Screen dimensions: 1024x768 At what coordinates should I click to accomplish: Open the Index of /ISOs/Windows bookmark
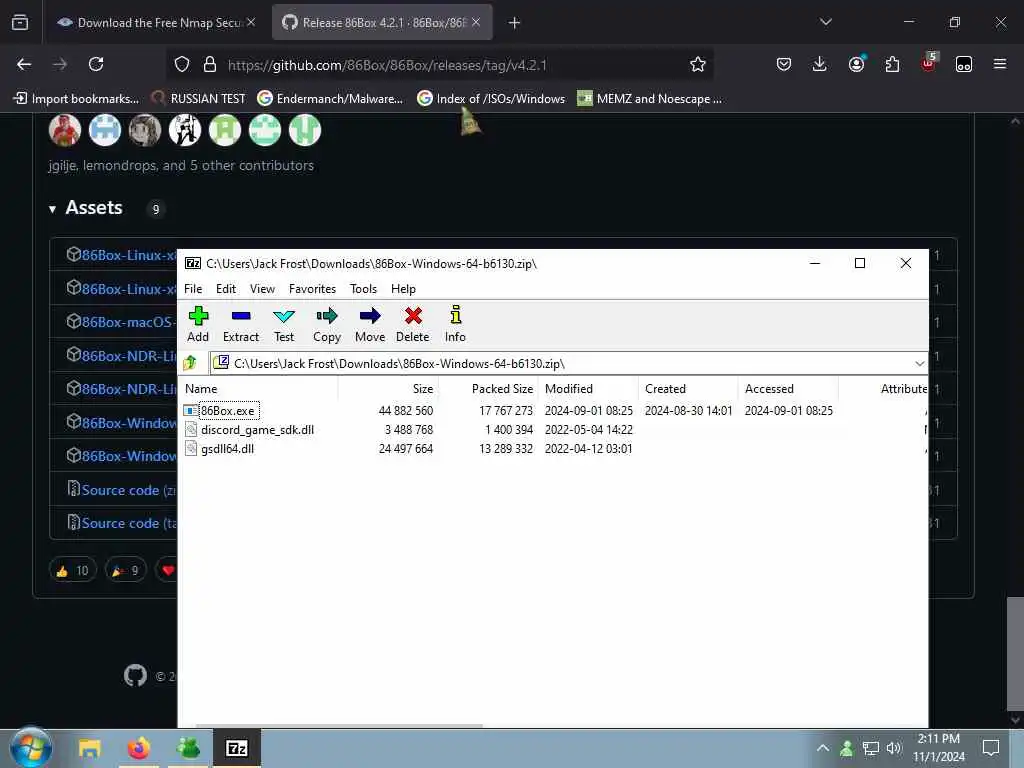(491, 99)
